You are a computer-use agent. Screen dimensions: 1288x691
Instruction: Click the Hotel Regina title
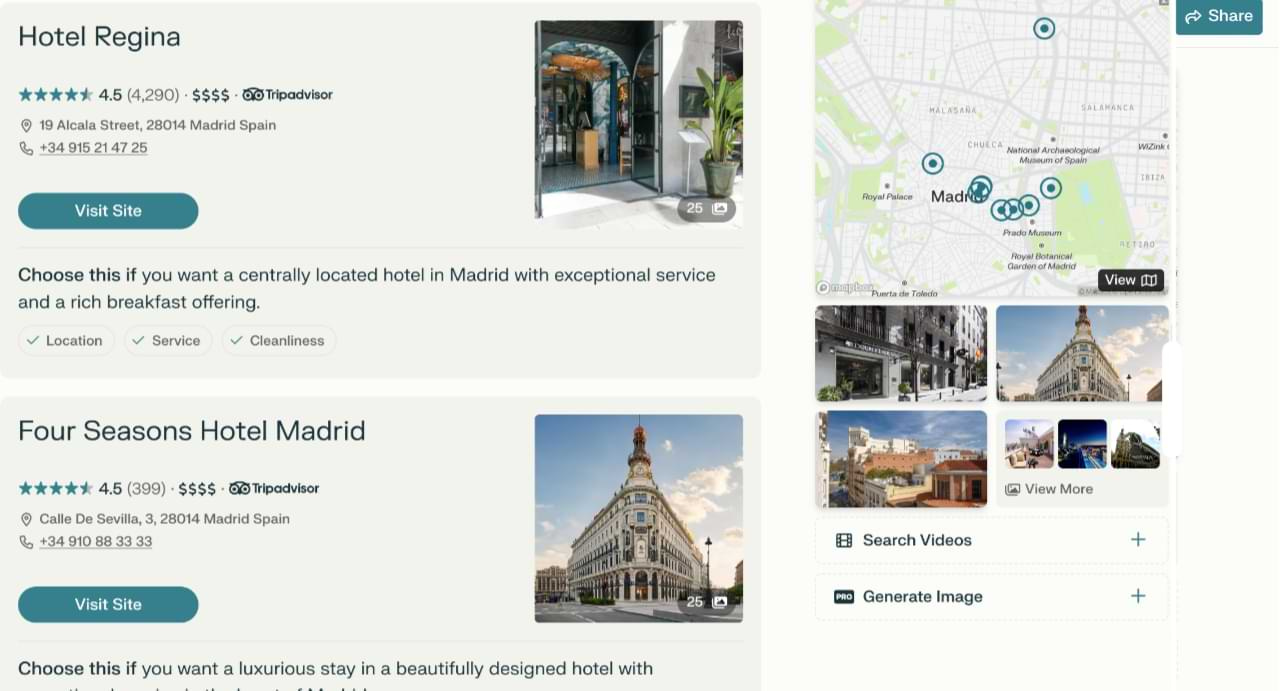99,37
